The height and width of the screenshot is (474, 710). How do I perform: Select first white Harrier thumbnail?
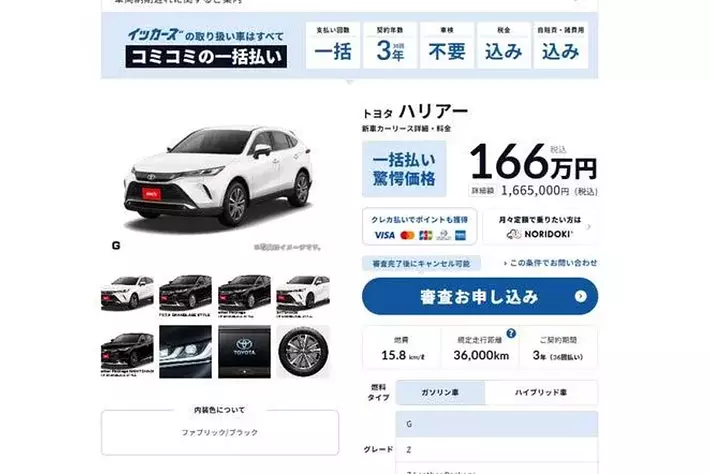pos(127,293)
